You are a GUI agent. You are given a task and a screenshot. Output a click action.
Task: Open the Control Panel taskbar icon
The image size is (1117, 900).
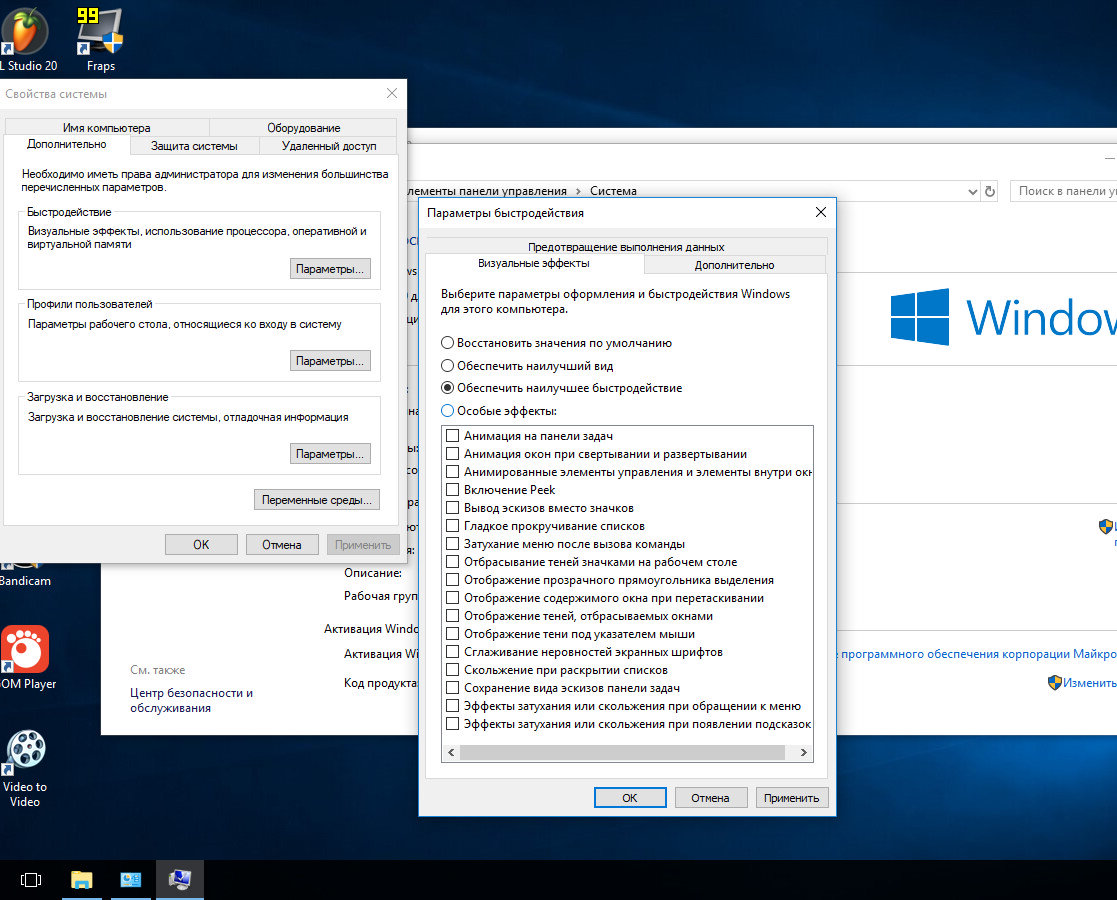[130, 880]
